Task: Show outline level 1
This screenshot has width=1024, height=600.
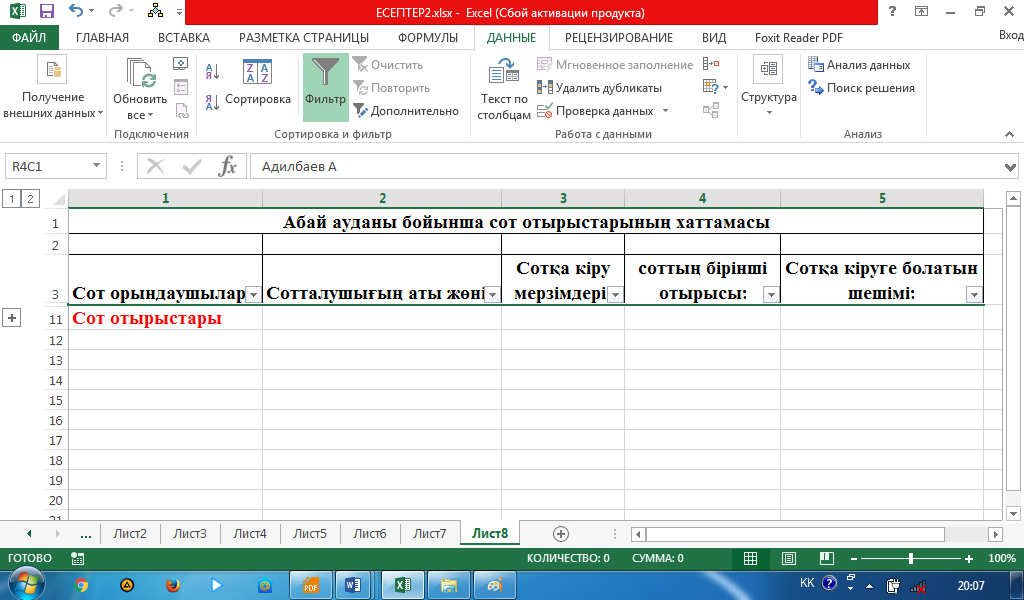Action: (x=12, y=198)
